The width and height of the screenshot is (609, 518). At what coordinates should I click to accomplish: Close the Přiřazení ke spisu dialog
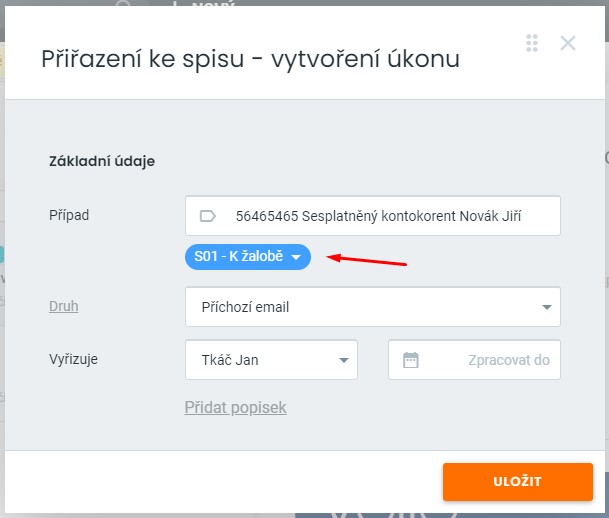(568, 42)
